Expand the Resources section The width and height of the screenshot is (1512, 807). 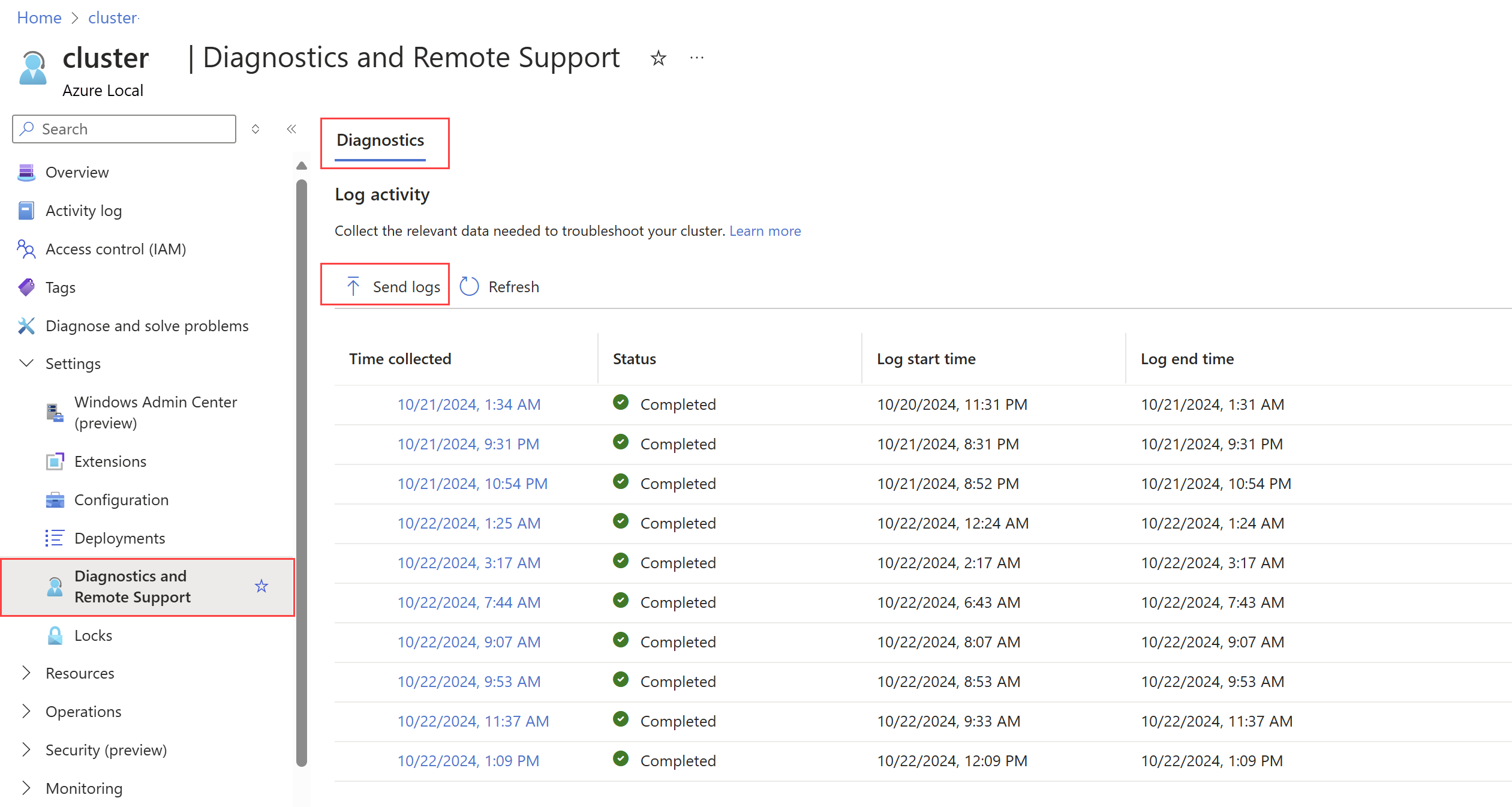26,673
